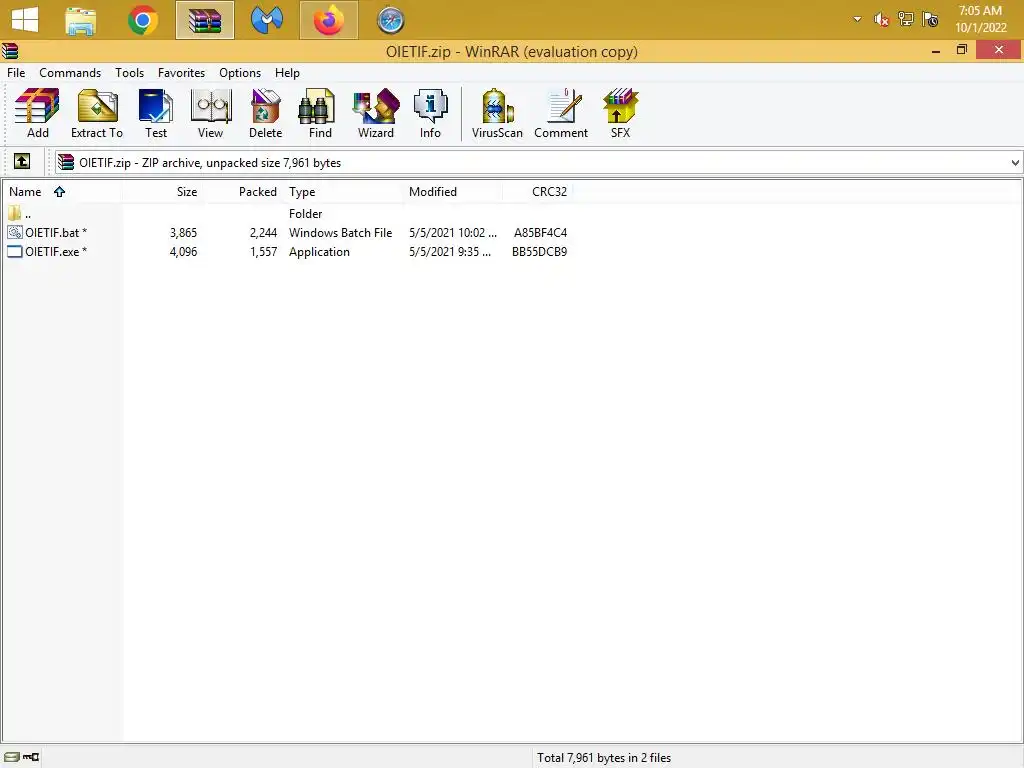This screenshot has height=768, width=1024.
Task: Select the OIETIF.exe file name
Action: pos(56,251)
